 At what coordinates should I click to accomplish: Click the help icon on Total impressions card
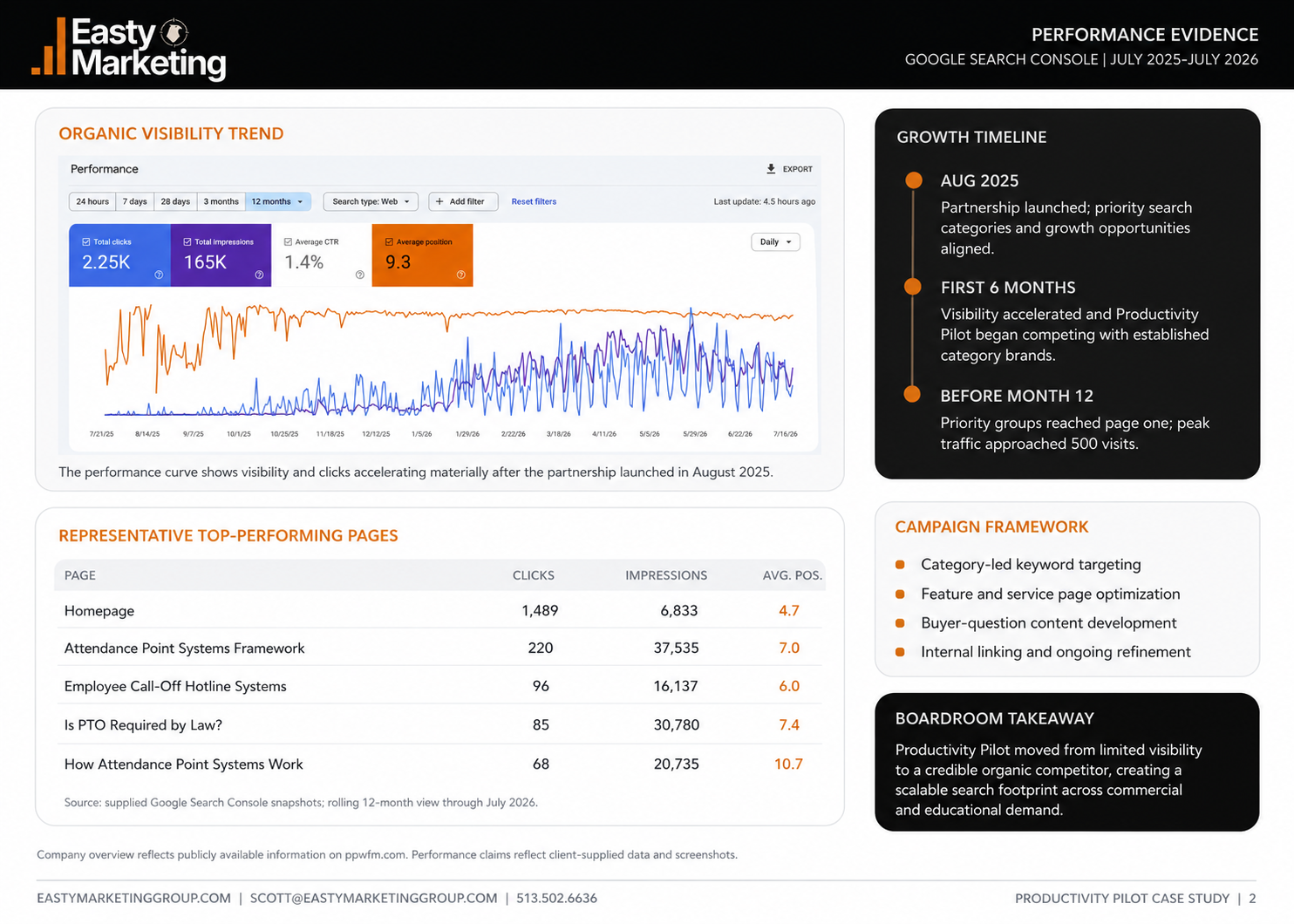(259, 275)
